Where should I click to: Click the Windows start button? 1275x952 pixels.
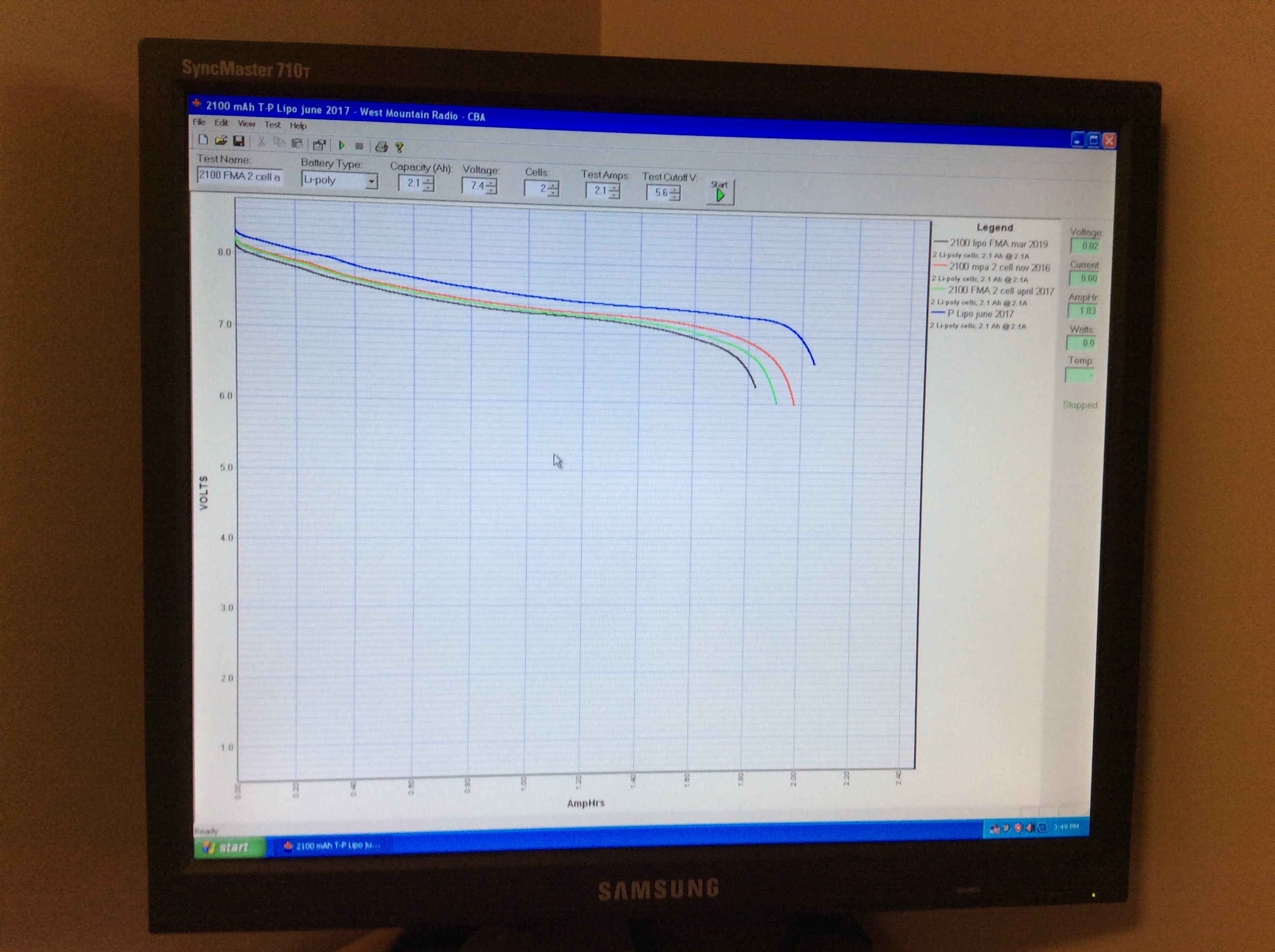pos(229,847)
